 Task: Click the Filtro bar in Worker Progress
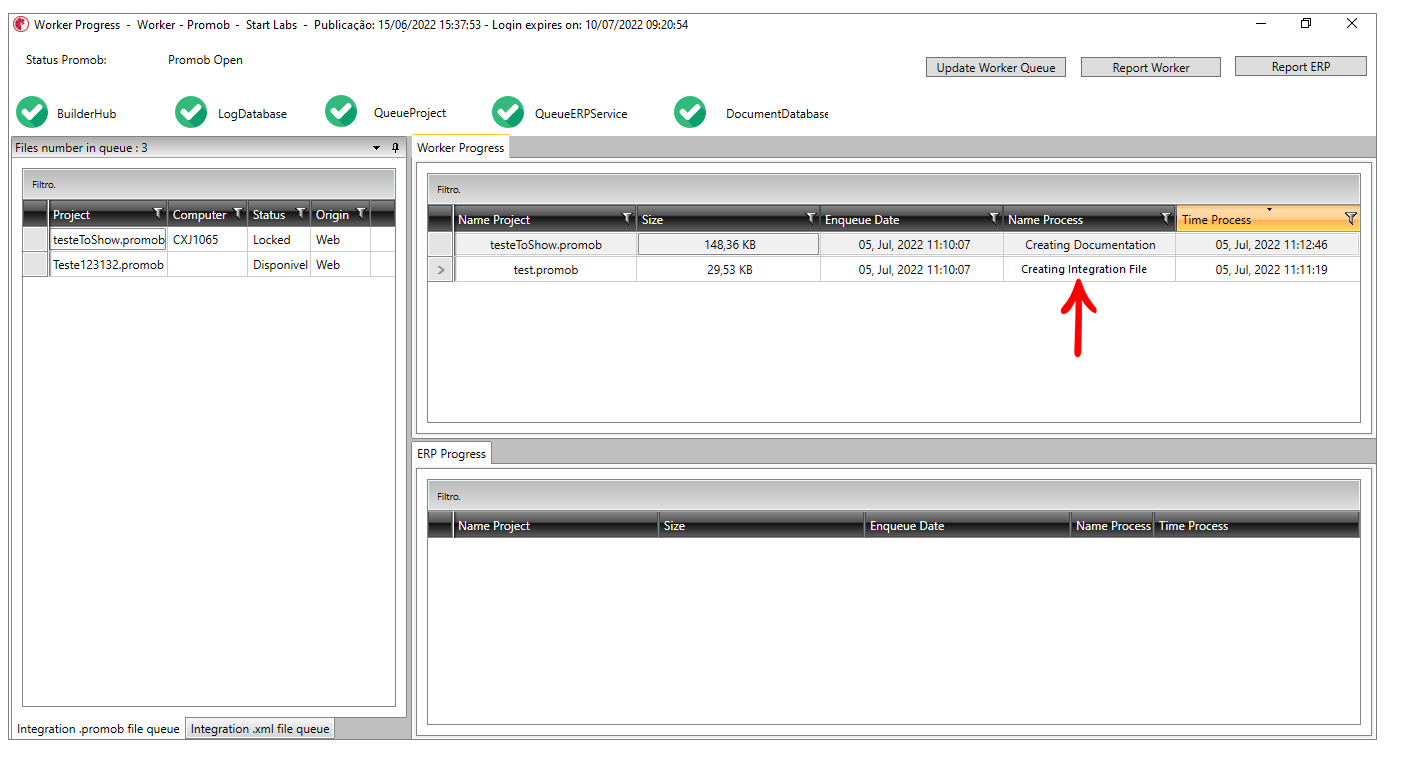click(894, 189)
